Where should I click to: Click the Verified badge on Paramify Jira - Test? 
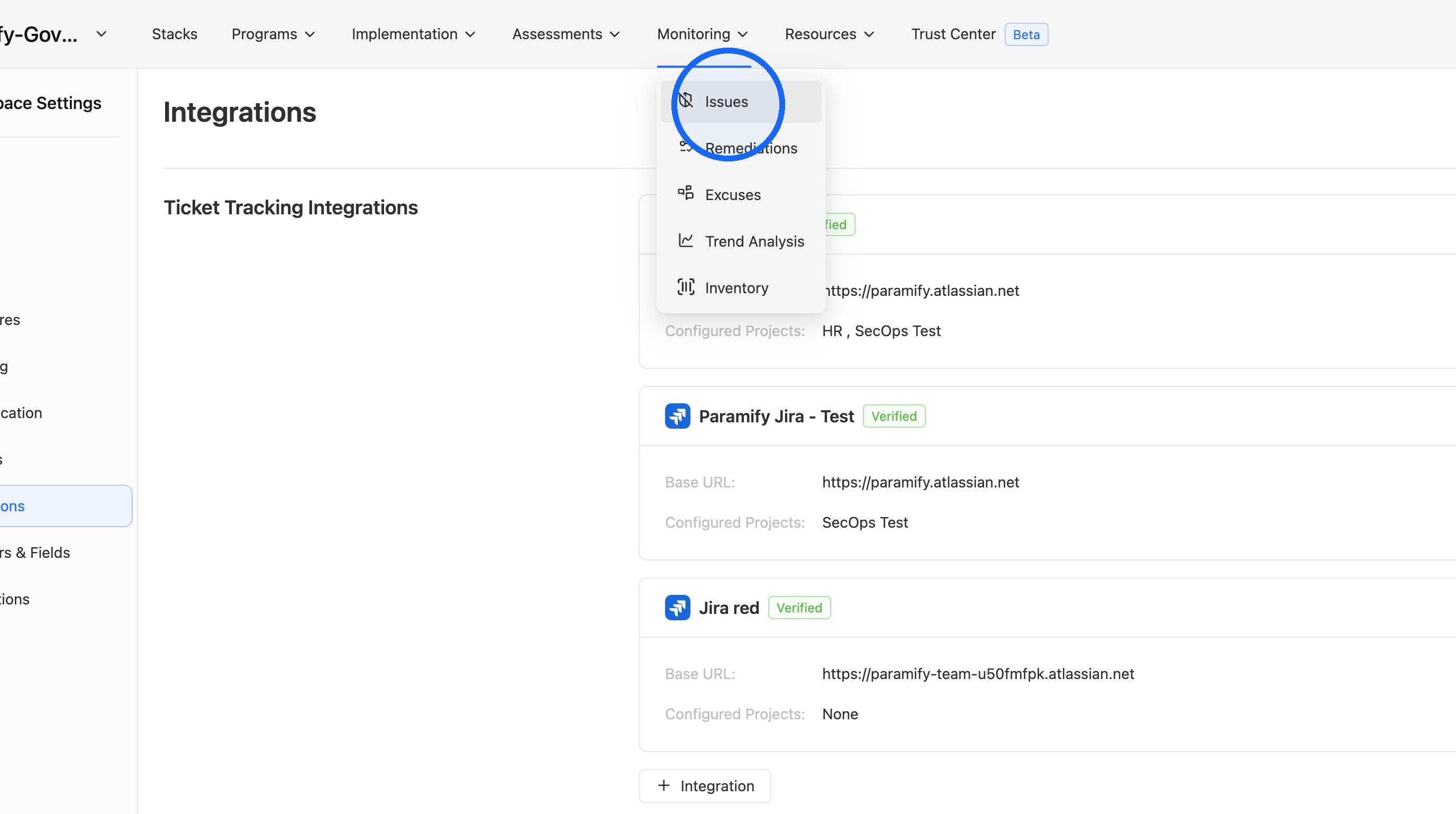894,416
